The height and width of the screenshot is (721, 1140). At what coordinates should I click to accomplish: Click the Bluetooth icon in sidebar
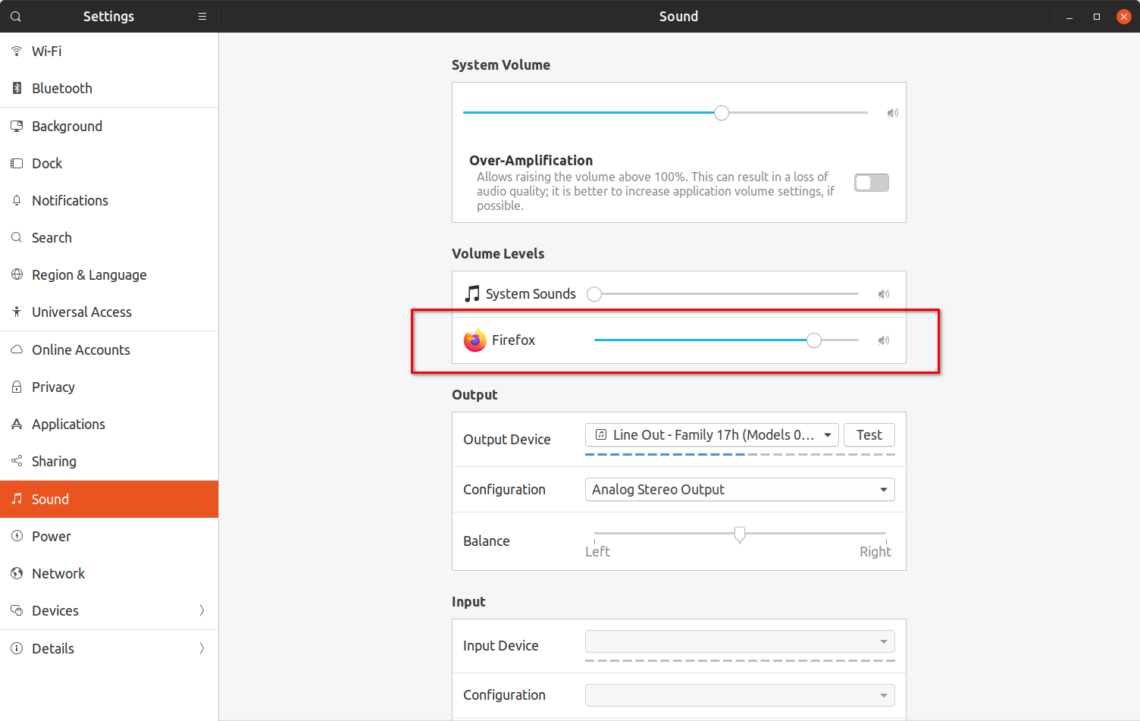click(17, 88)
